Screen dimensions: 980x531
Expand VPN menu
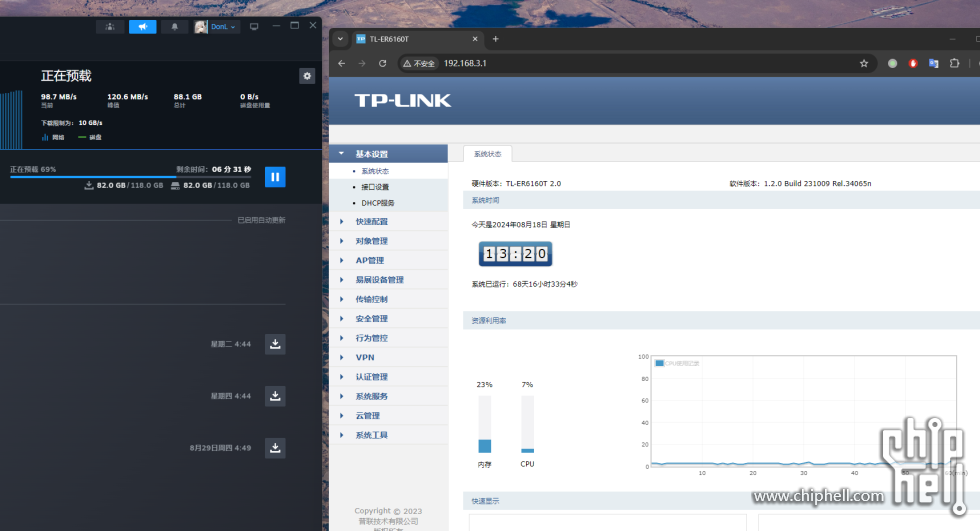pos(389,357)
